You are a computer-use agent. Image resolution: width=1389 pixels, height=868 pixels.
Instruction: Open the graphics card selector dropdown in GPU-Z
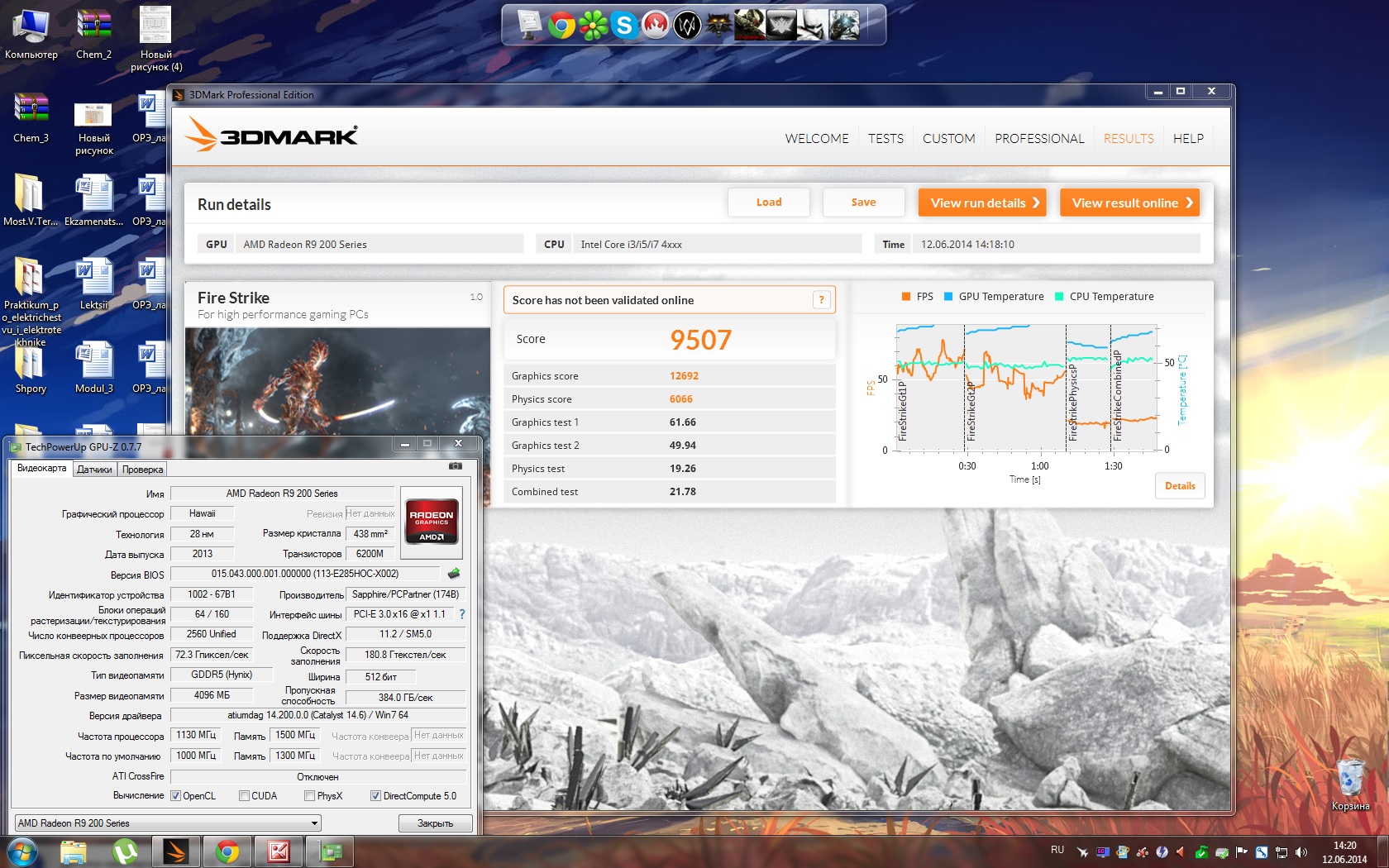point(168,823)
